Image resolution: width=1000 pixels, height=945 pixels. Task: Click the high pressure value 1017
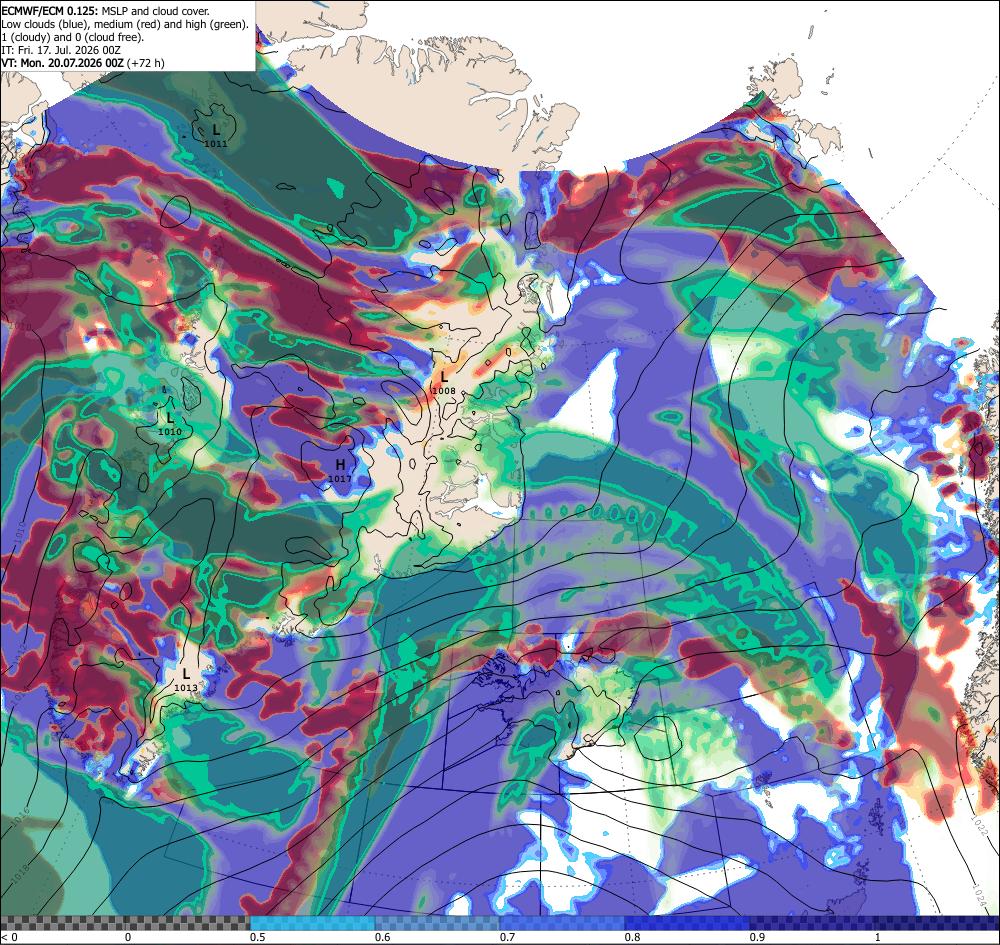click(340, 478)
